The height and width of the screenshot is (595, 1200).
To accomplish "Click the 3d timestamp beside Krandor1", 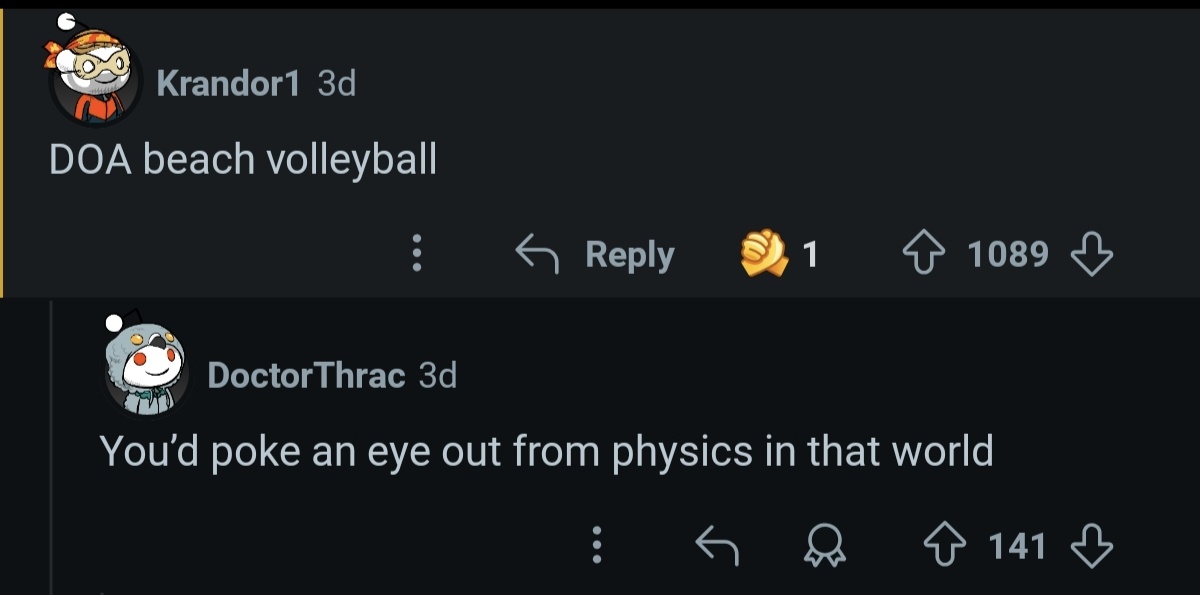I will pyautogui.click(x=336, y=84).
